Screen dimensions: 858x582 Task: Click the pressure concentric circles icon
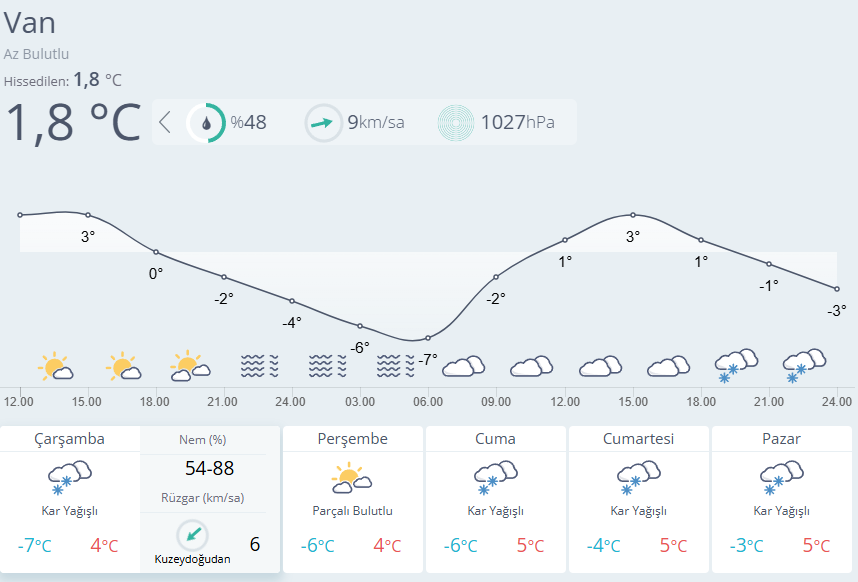pyautogui.click(x=457, y=123)
